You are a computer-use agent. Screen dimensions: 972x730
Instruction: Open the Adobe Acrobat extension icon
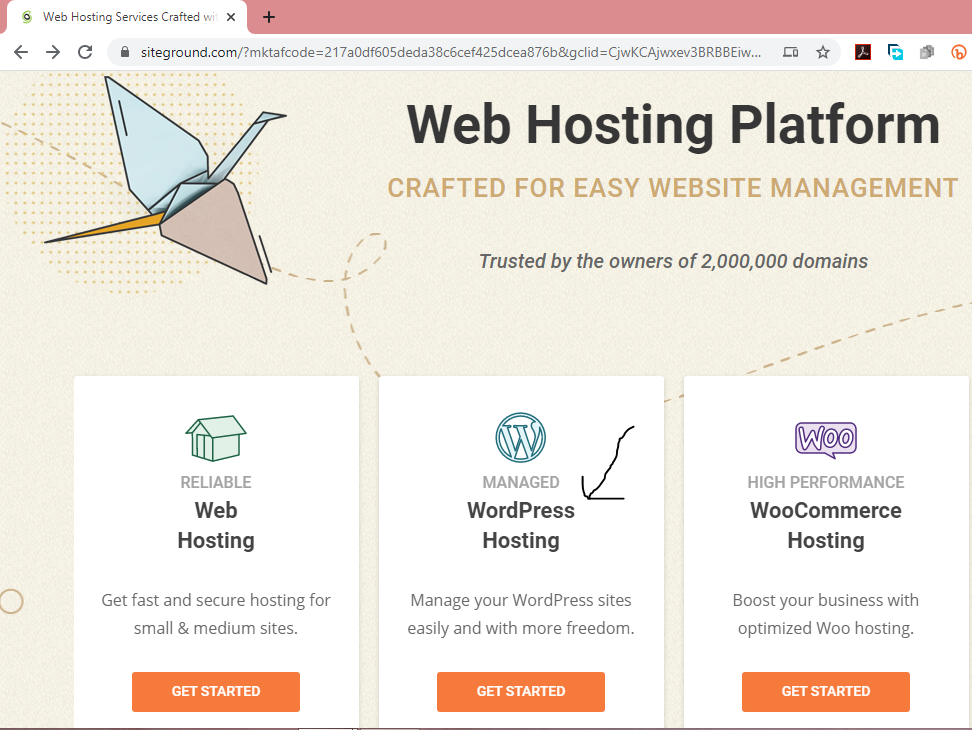pyautogui.click(x=863, y=52)
